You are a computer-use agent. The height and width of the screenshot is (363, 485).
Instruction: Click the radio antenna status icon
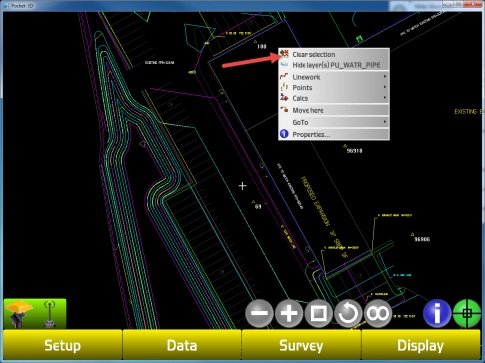(x=50, y=314)
